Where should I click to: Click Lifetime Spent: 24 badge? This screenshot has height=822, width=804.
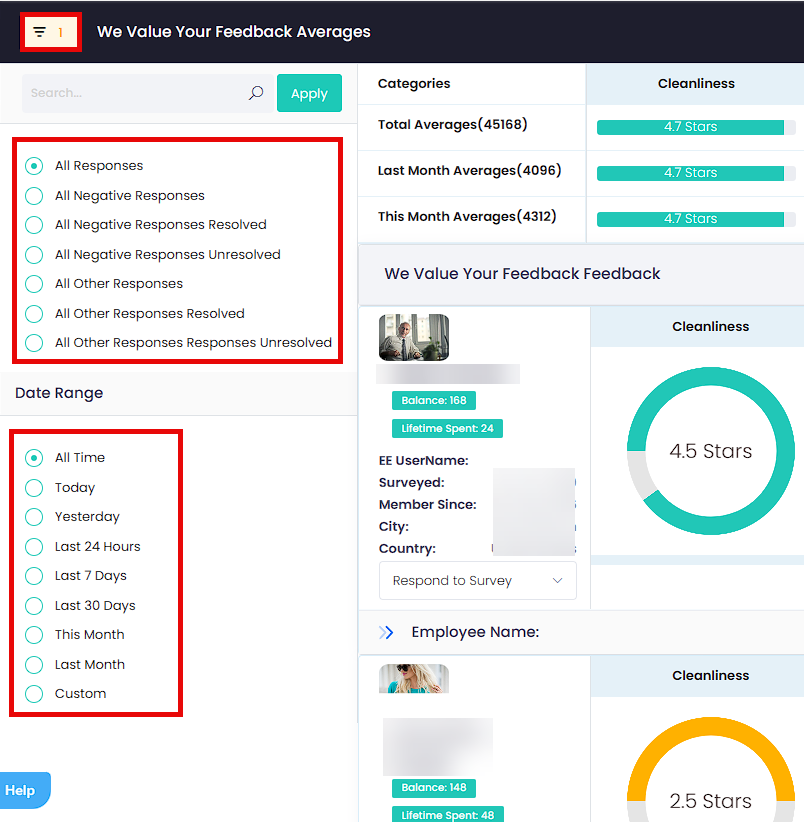pos(447,428)
